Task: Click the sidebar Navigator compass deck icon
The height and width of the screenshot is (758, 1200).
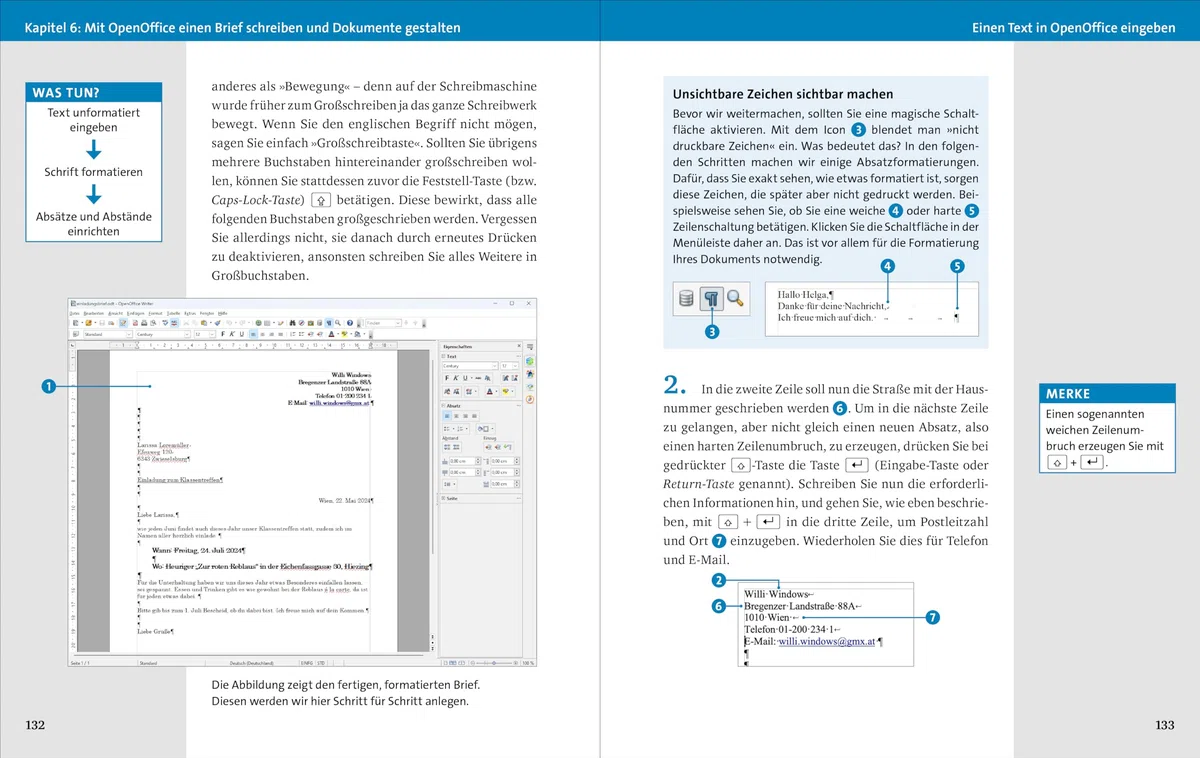Action: point(530,400)
